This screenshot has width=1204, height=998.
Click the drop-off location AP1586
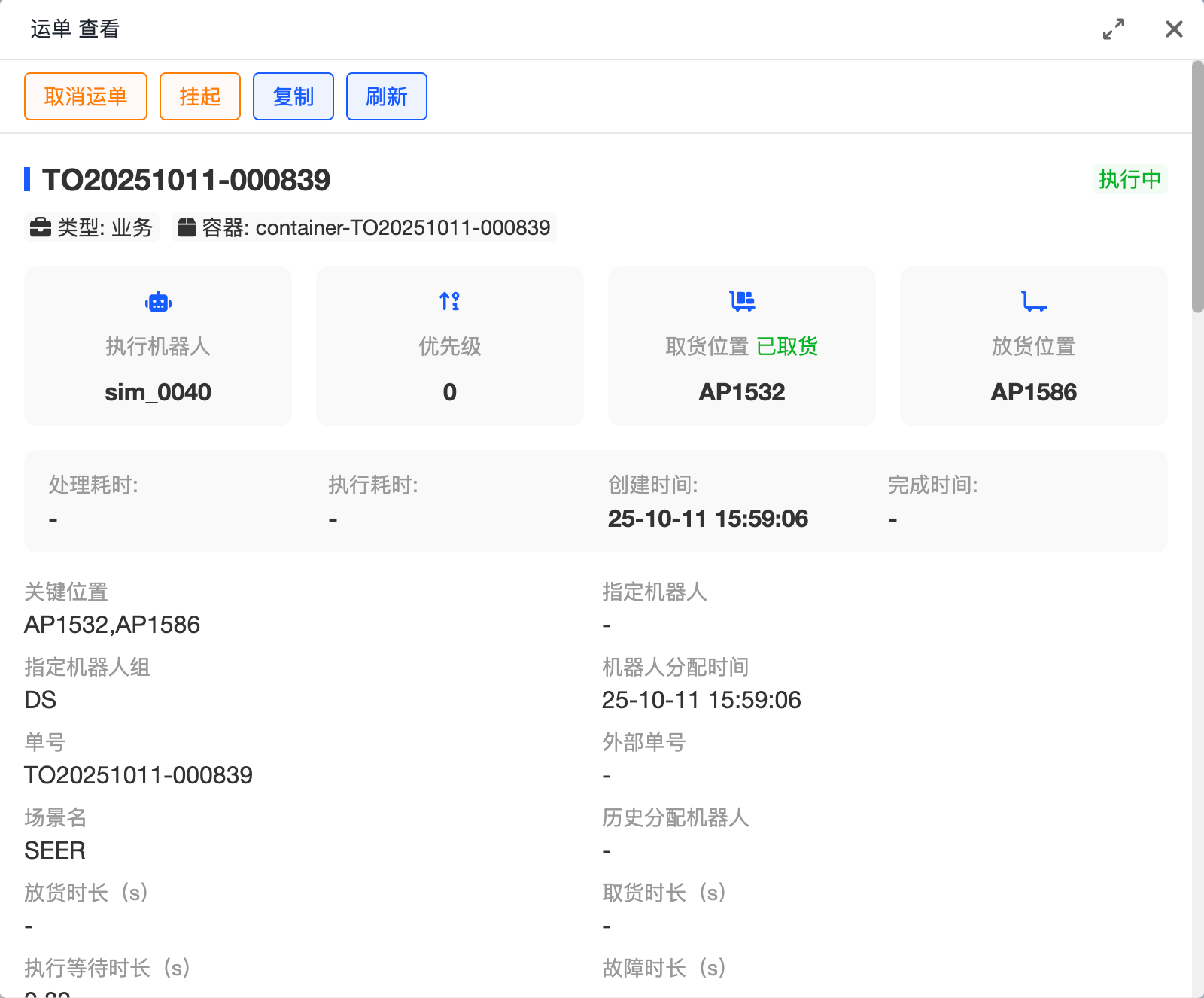tap(1033, 392)
